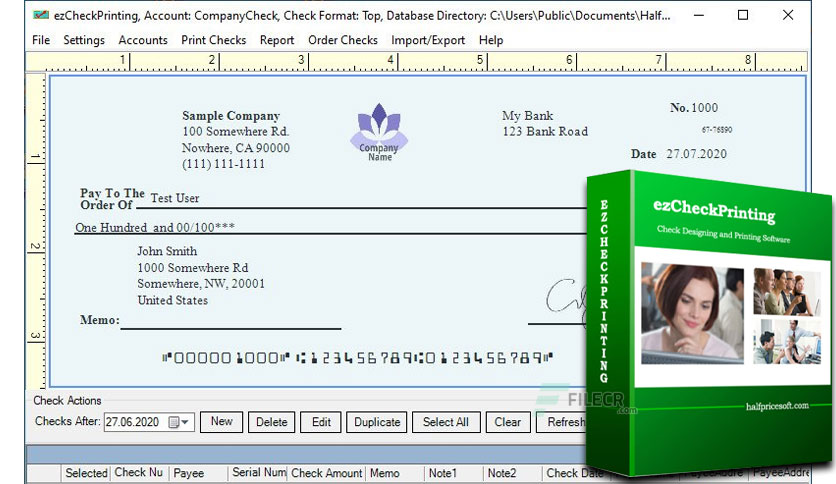The image size is (836, 484).
Task: Click the United States address line
Action: coord(173,300)
